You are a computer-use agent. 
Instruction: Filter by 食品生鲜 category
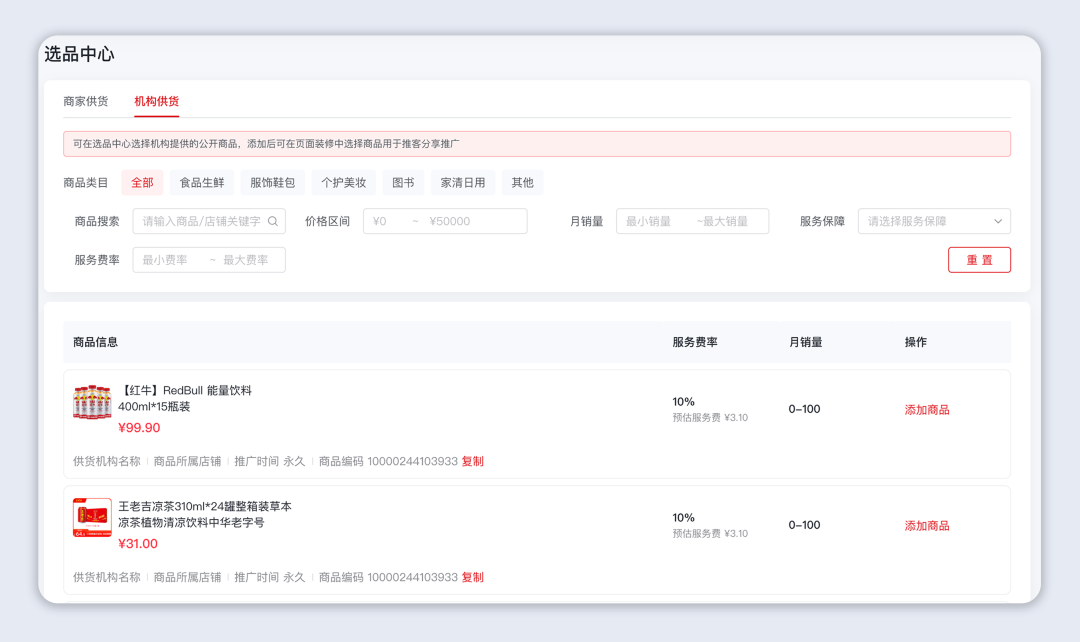pyautogui.click(x=202, y=183)
